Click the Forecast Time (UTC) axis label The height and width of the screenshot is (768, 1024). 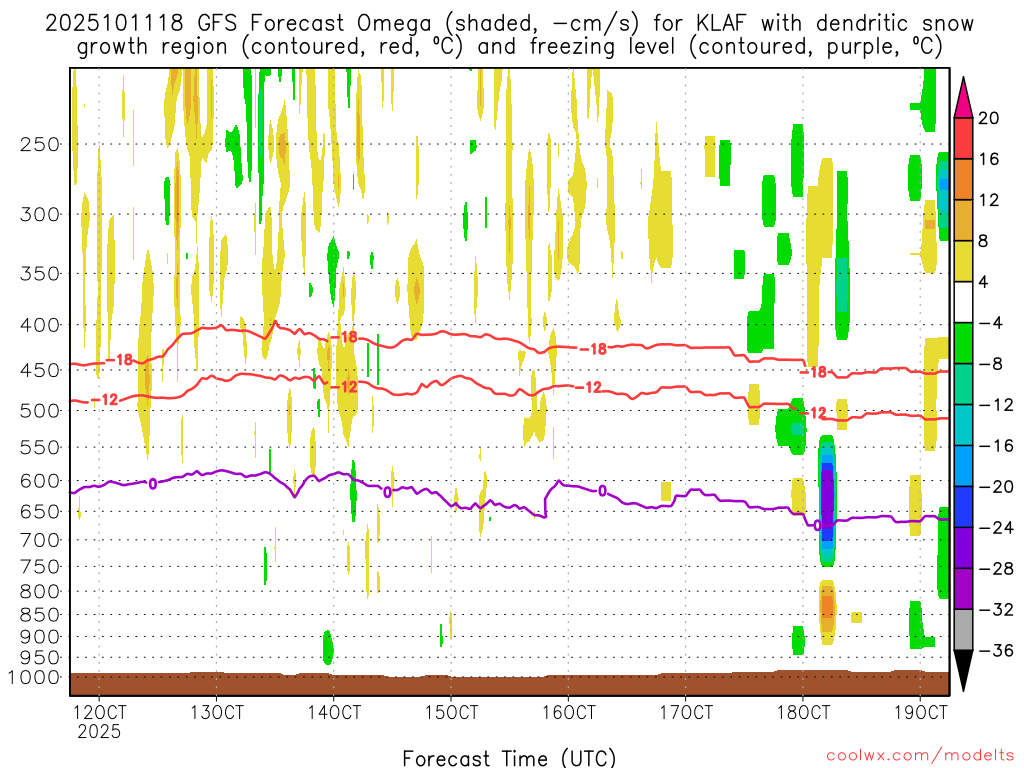click(509, 758)
